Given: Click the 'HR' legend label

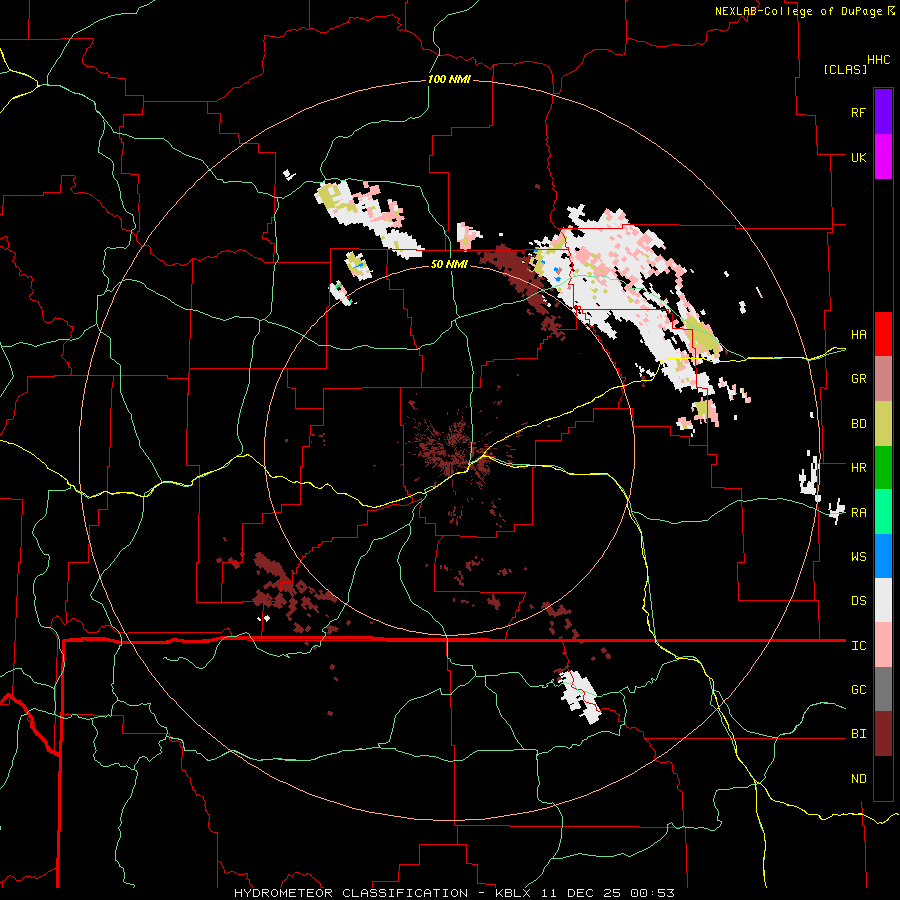Looking at the screenshot, I should tap(858, 468).
